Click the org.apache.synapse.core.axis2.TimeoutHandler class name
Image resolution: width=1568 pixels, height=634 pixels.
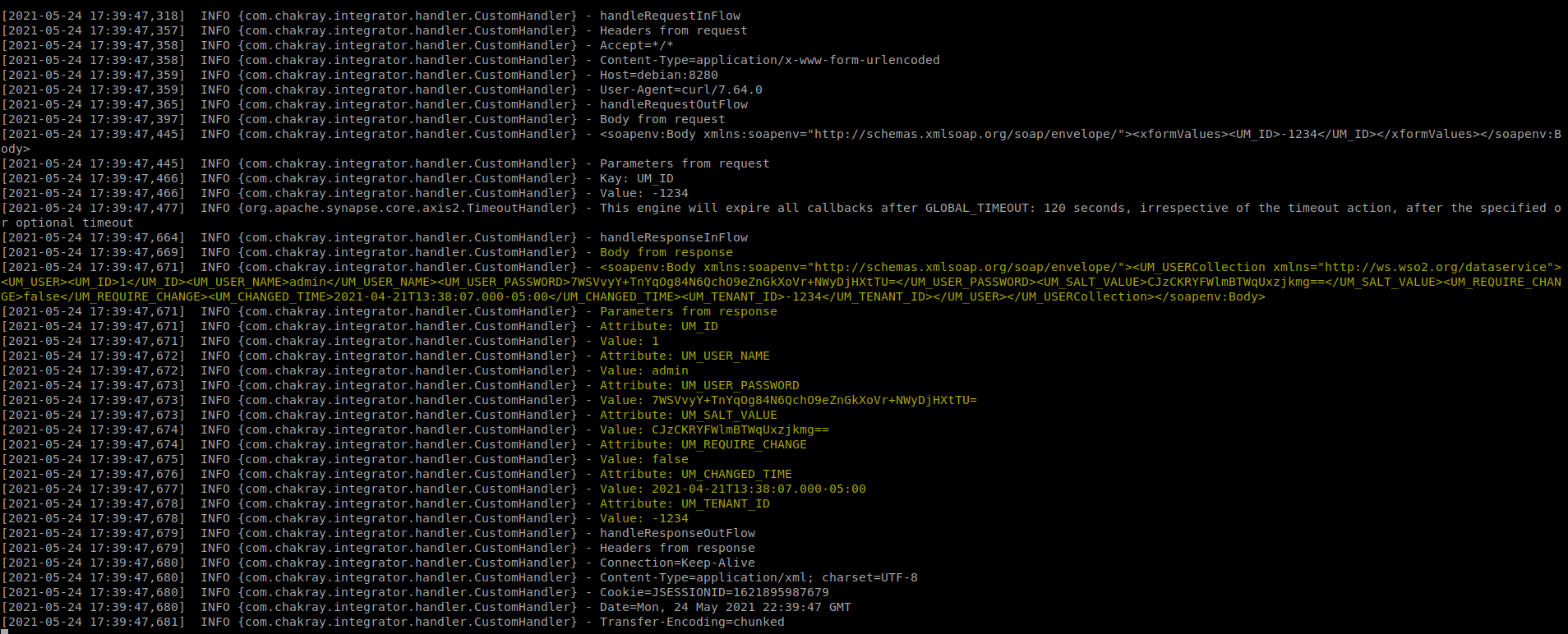[411, 208]
